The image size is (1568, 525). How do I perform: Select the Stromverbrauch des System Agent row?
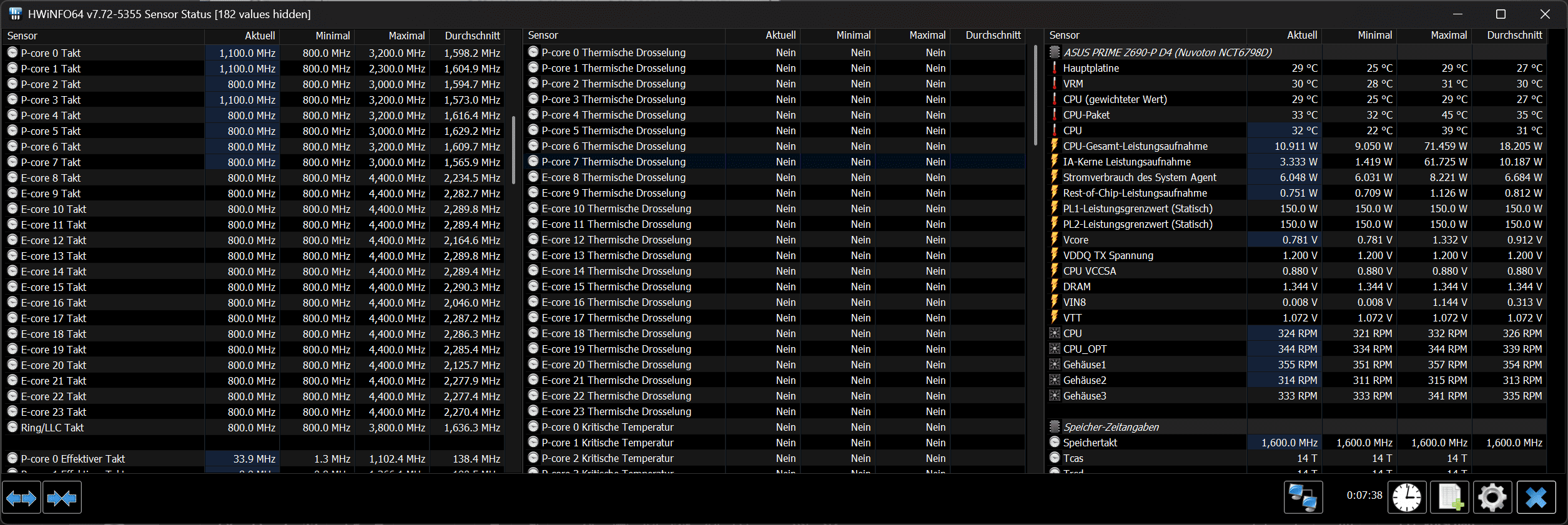pyautogui.click(x=1296, y=177)
